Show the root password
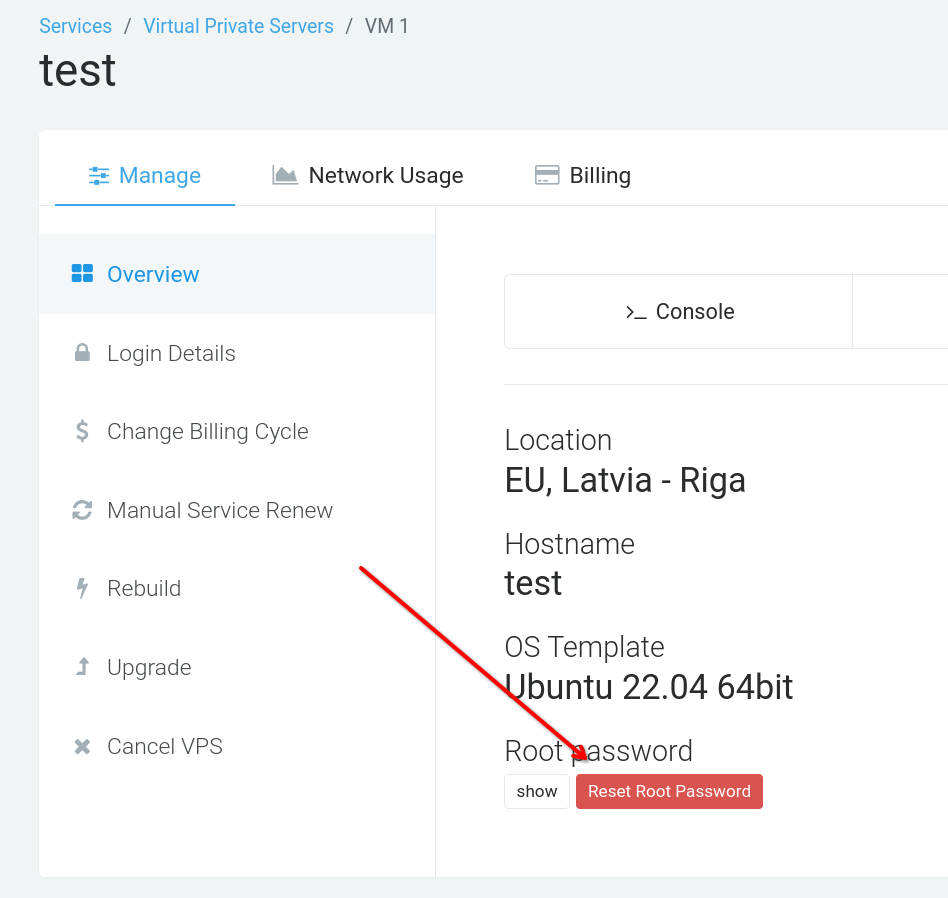Screen dimensions: 948x898 pos(536,791)
